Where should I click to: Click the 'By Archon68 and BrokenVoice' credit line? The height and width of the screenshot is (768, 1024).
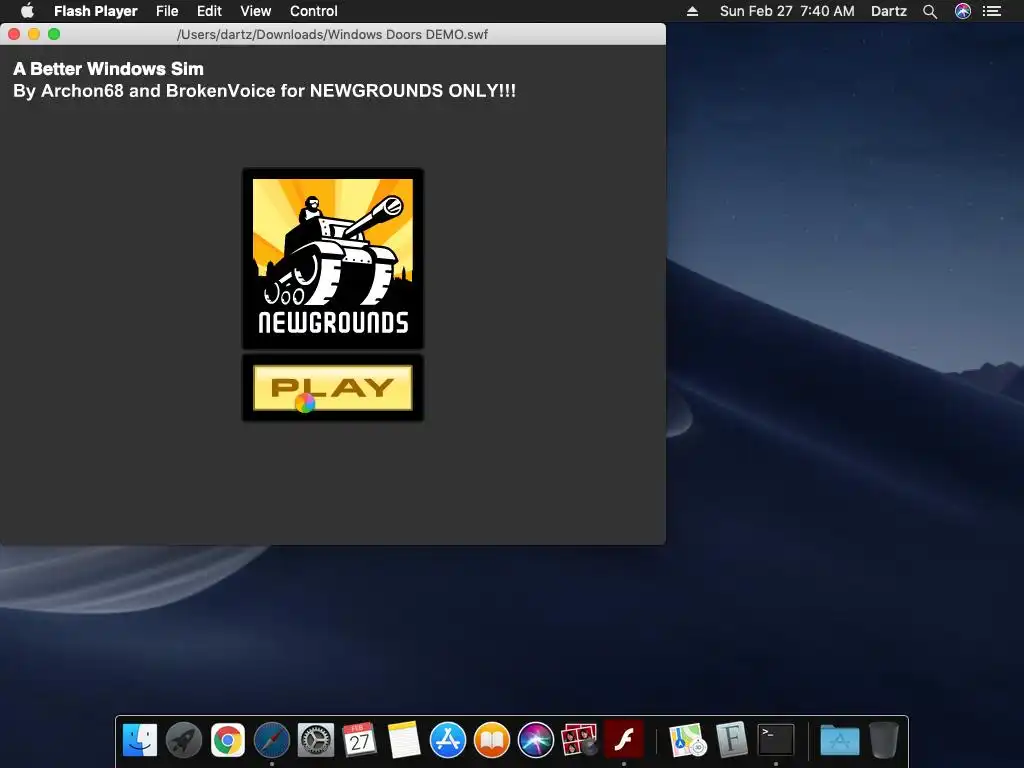pyautogui.click(x=264, y=90)
